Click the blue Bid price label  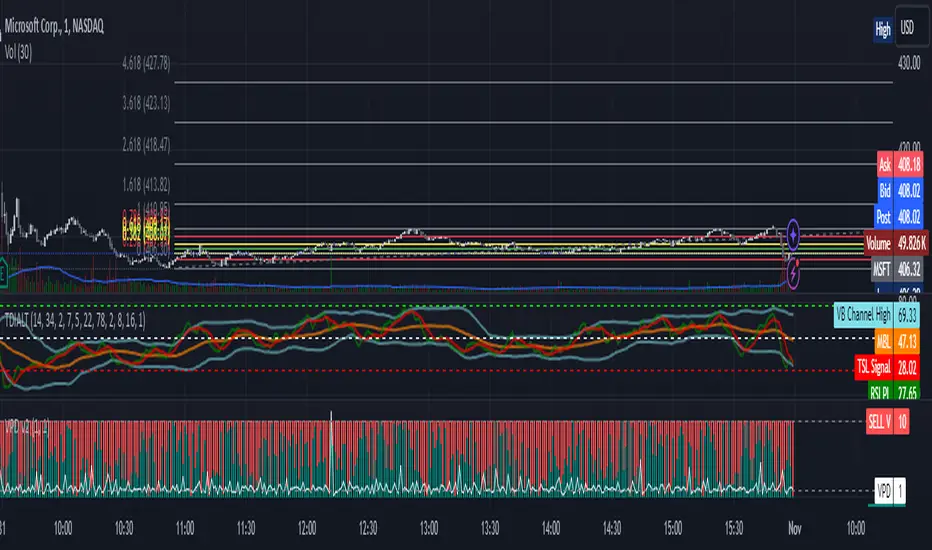(x=900, y=191)
